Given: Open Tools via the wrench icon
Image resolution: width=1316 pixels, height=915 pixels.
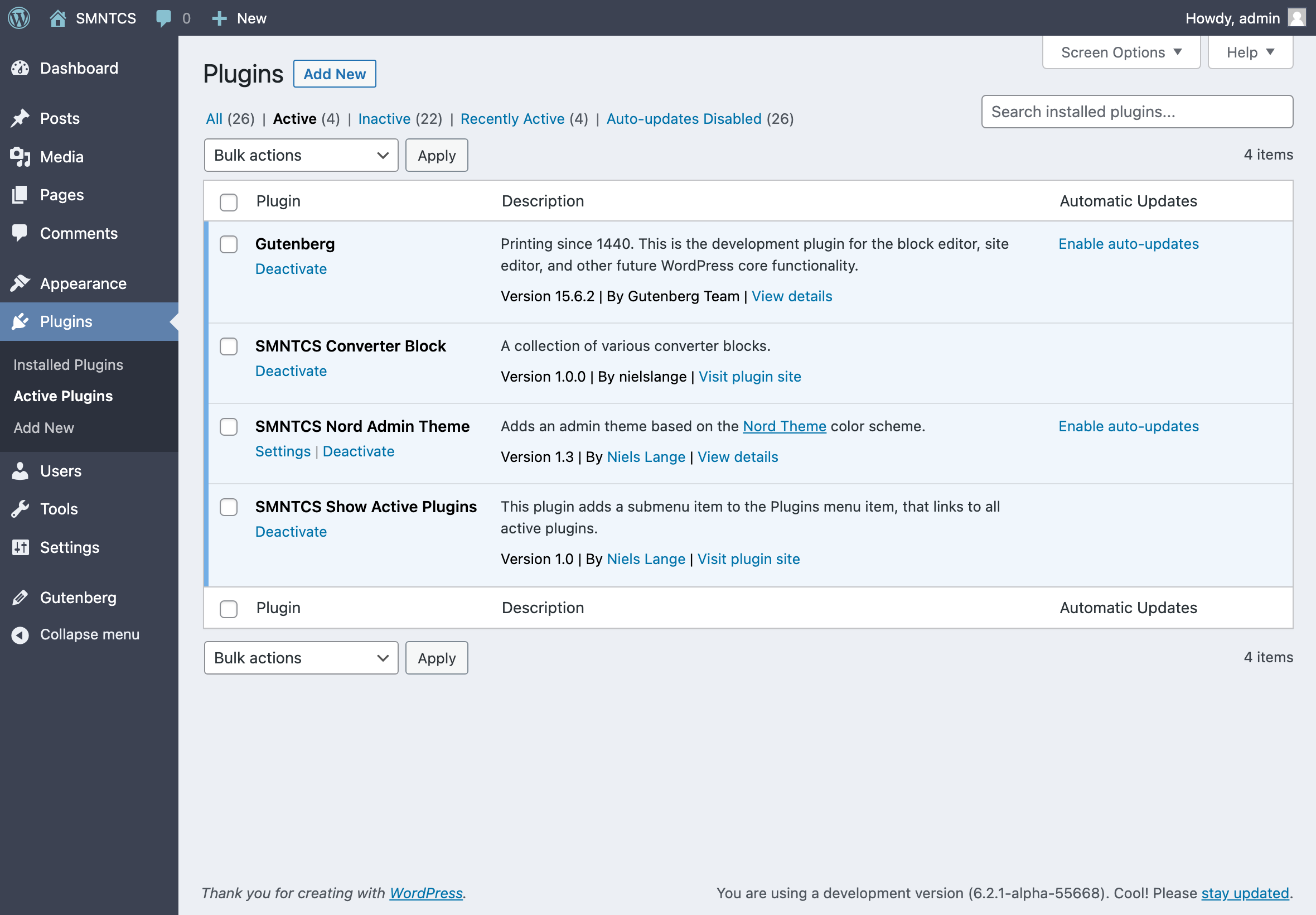Looking at the screenshot, I should coord(20,508).
